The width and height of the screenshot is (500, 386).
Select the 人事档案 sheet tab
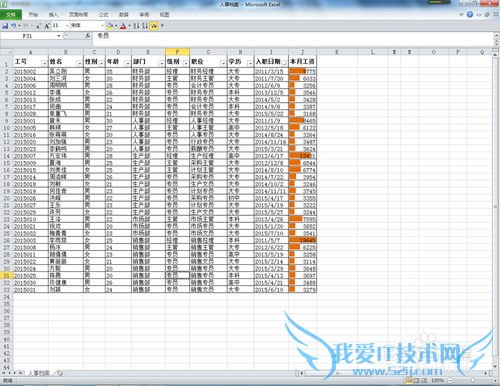click(39, 373)
